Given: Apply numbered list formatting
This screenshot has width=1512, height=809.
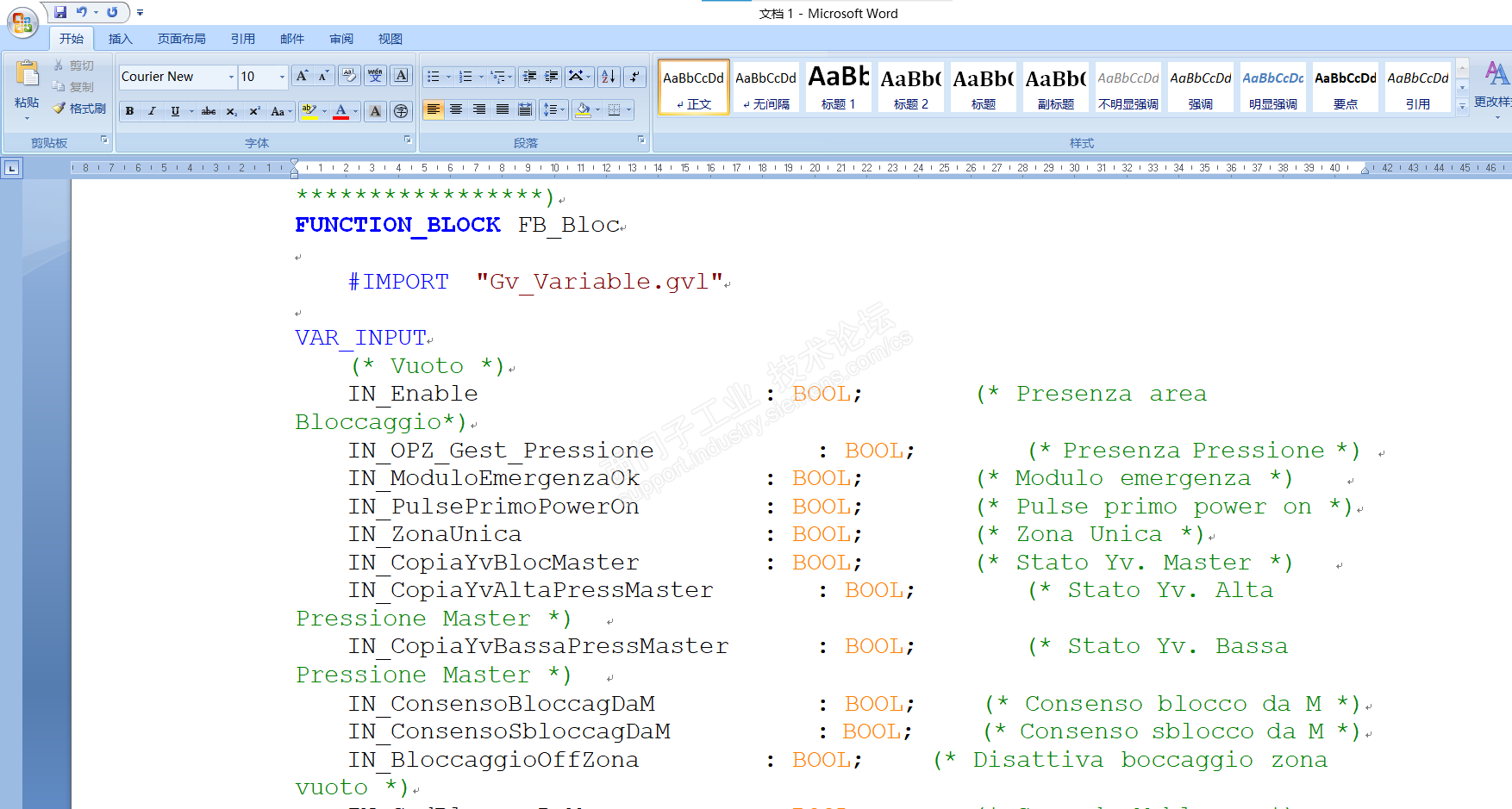Looking at the screenshot, I should [x=465, y=77].
